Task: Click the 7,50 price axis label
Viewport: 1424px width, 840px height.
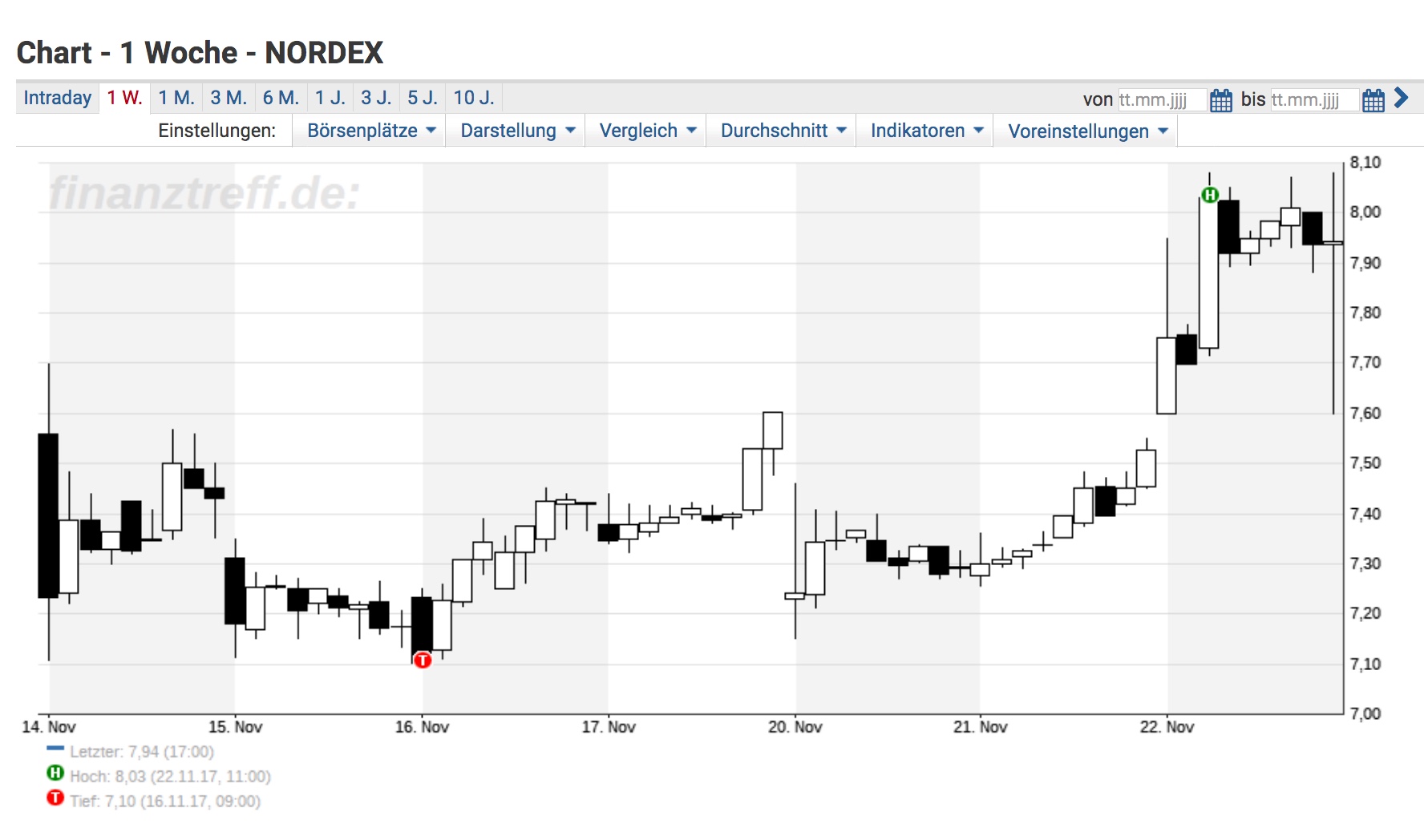Action: 1365,463
